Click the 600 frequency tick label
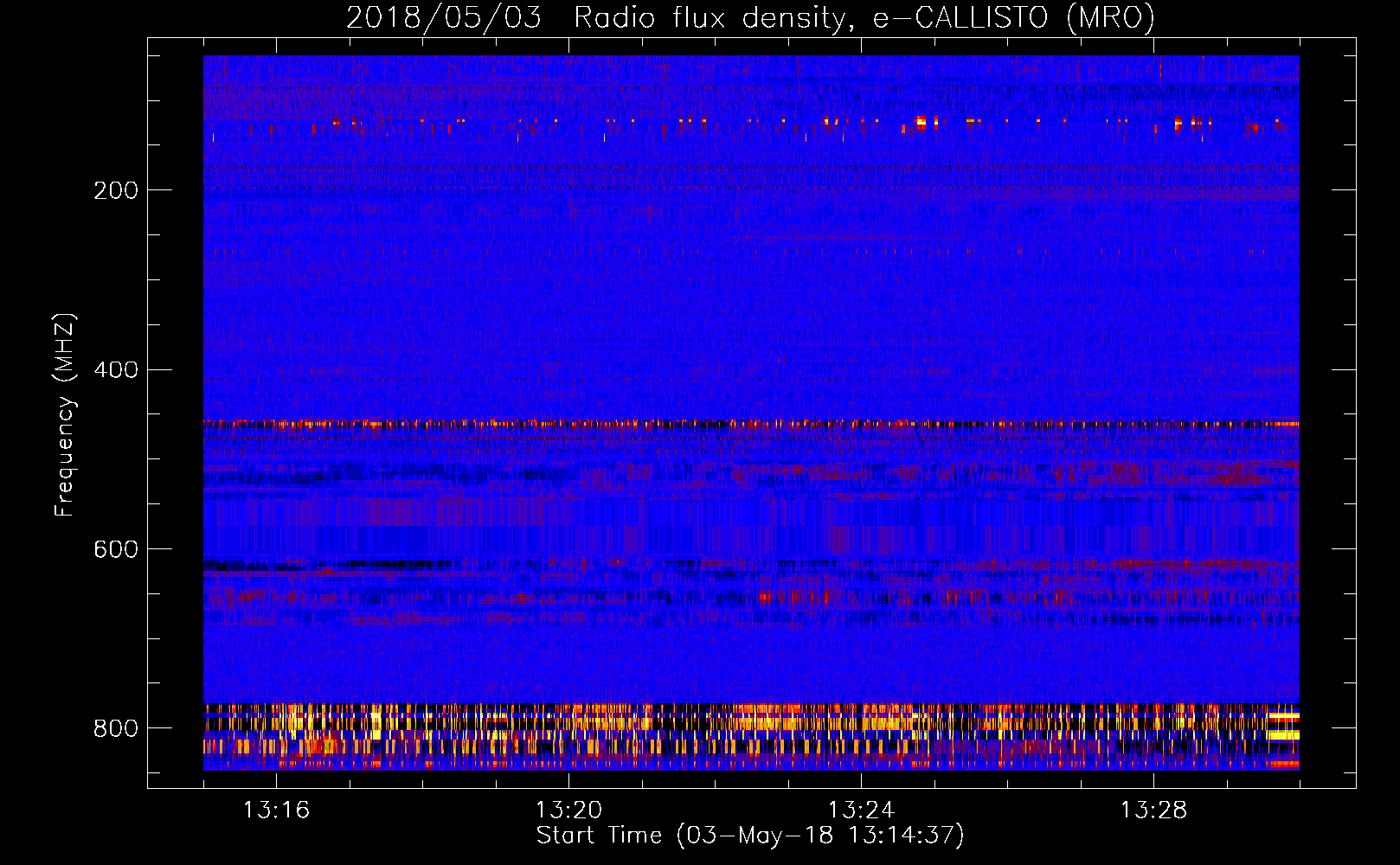The width and height of the screenshot is (1400, 865). coord(116,550)
